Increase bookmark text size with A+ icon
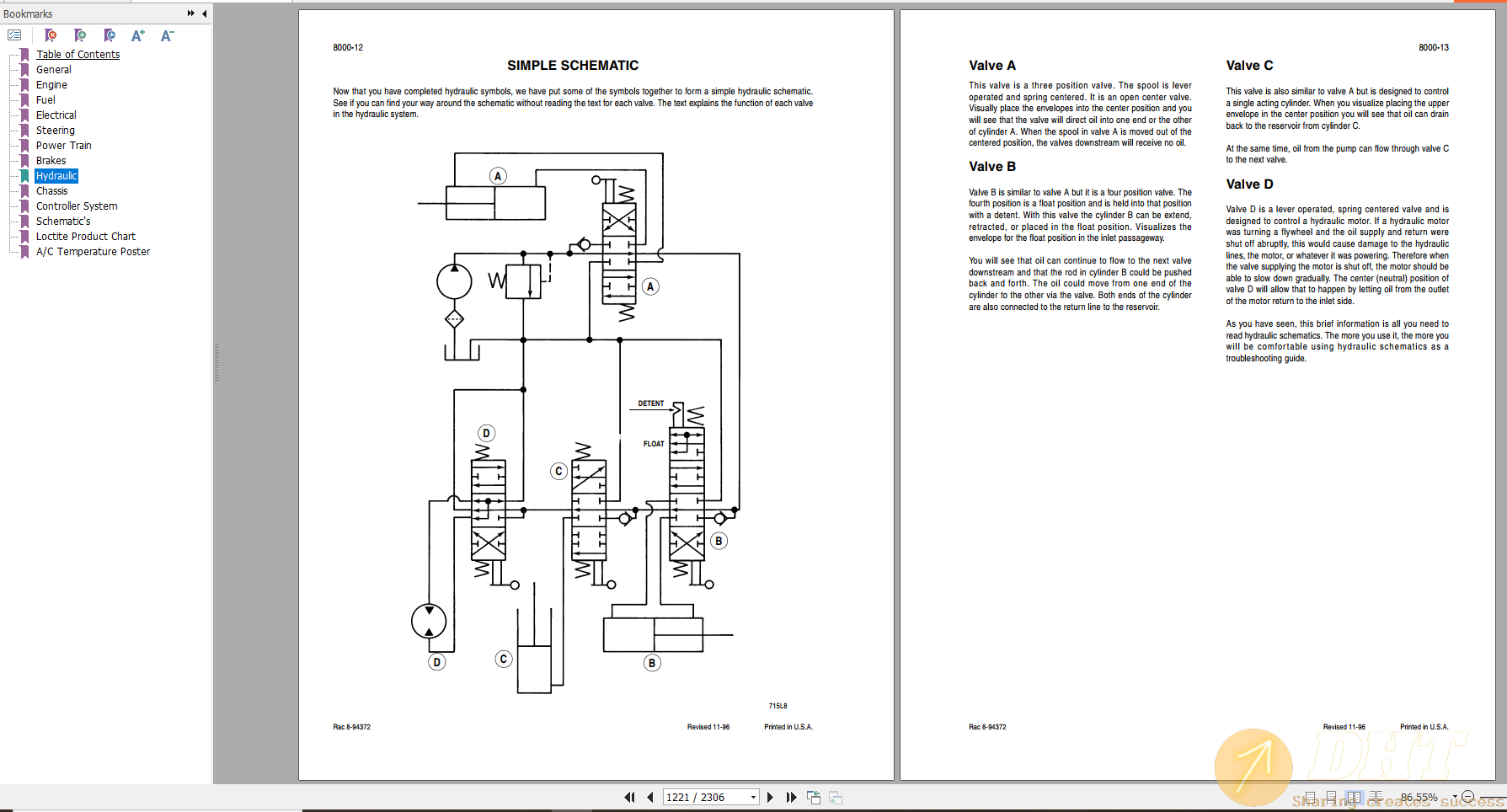The height and width of the screenshot is (812, 1507). pos(137,35)
